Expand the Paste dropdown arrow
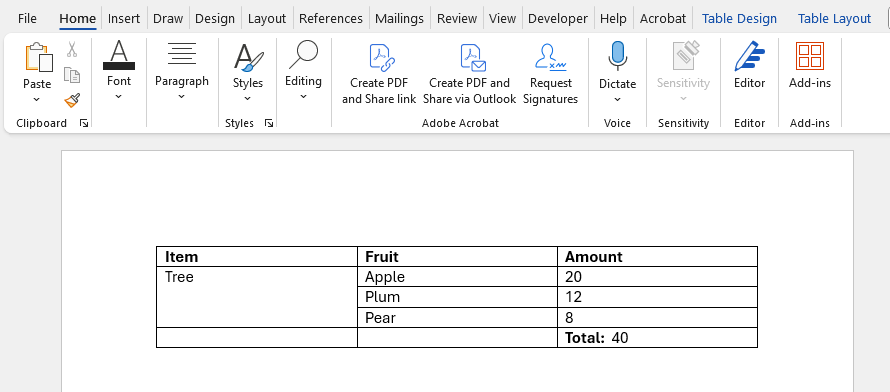 click(37, 100)
